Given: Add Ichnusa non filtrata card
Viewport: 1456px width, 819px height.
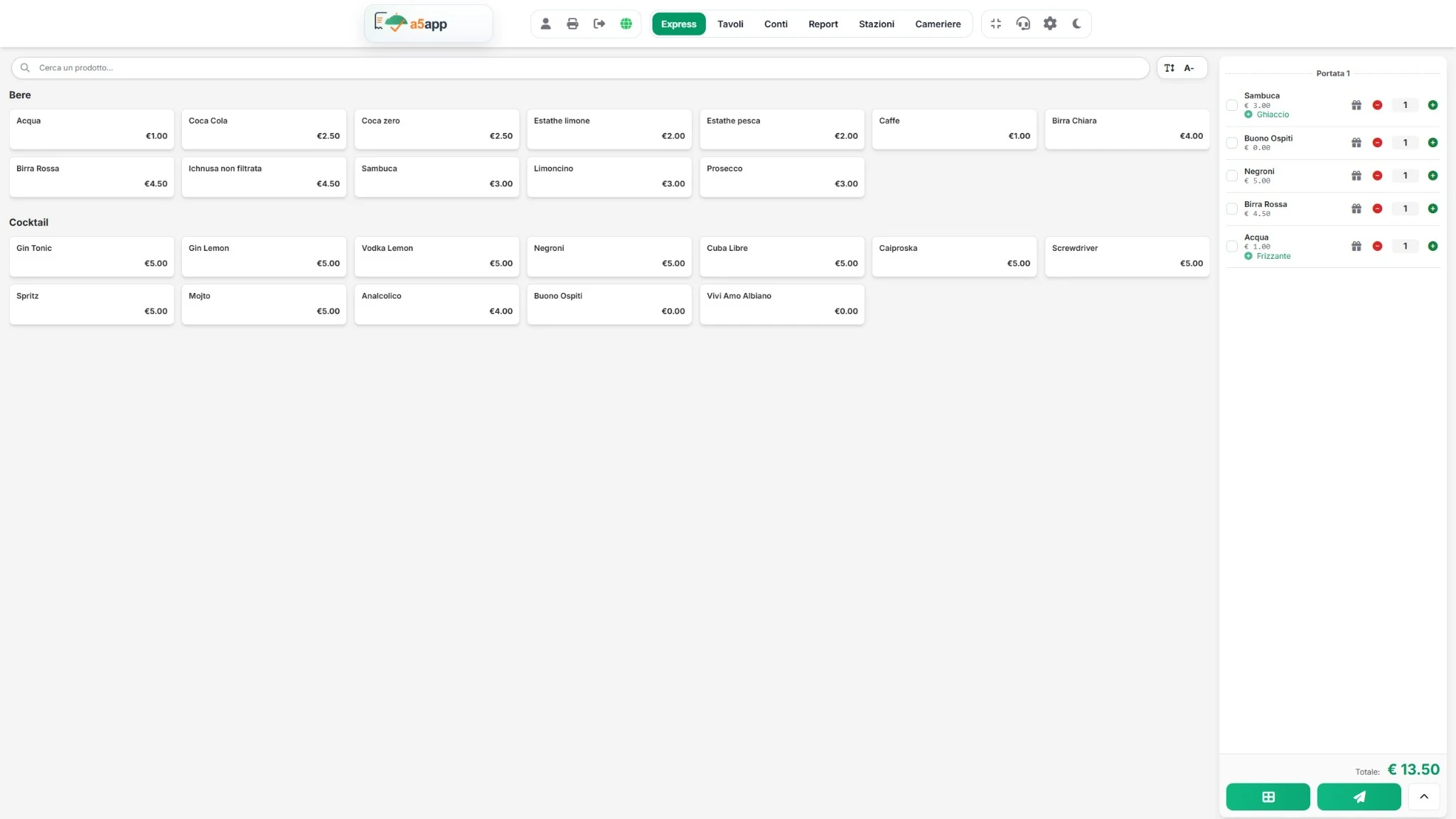Looking at the screenshot, I should coord(264,176).
